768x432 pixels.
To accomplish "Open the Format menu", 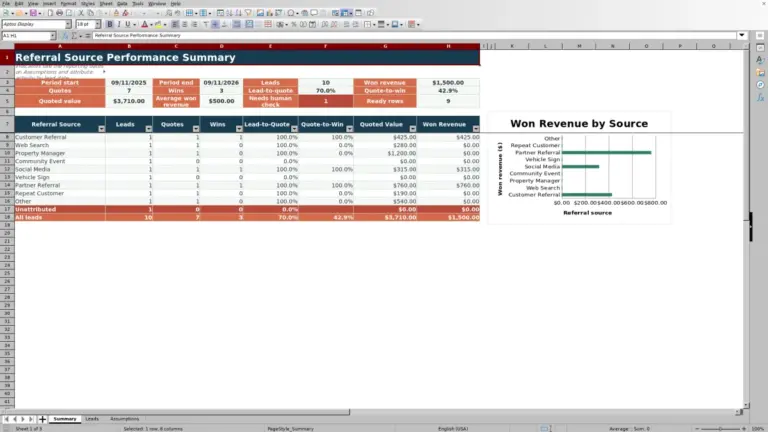I will click(68, 3).
